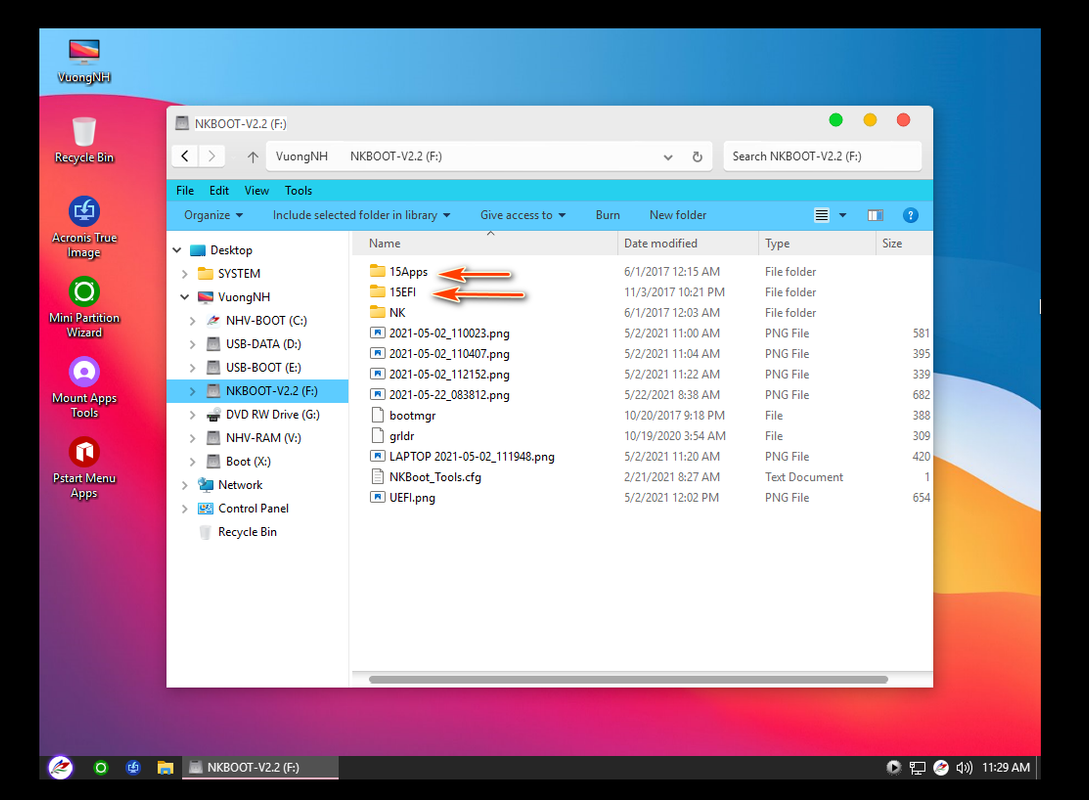Open the Organize dropdown
The height and width of the screenshot is (800, 1089).
(213, 215)
